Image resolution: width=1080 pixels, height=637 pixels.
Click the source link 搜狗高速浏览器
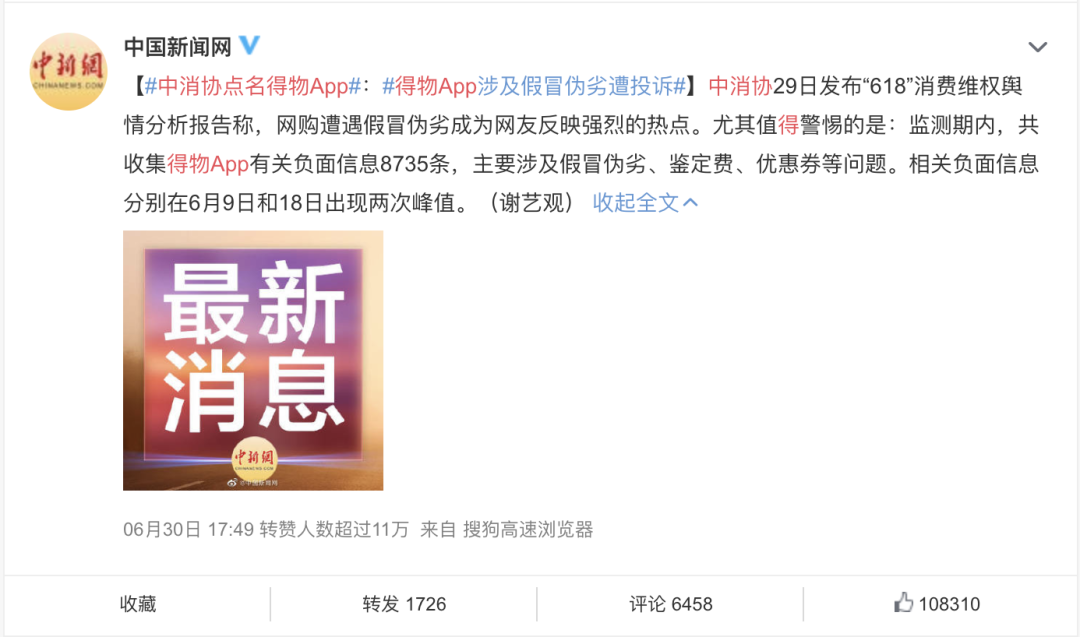pos(528,529)
